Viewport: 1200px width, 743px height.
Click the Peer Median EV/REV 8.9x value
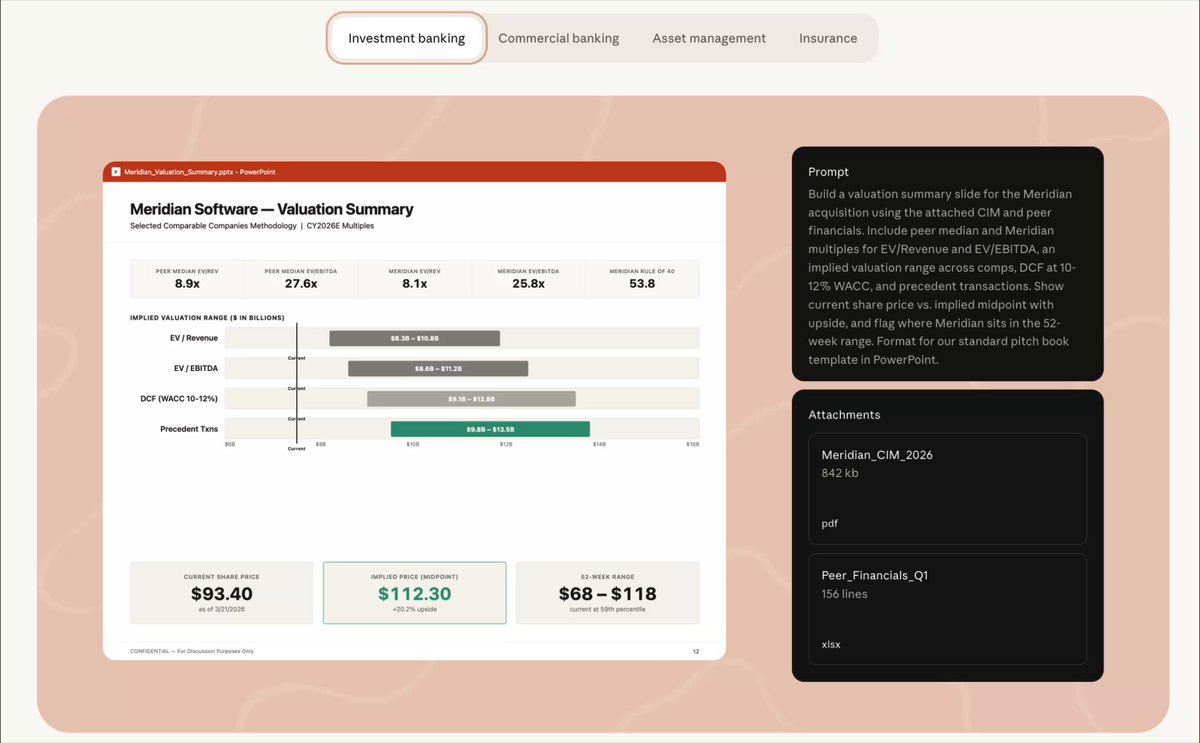point(187,284)
